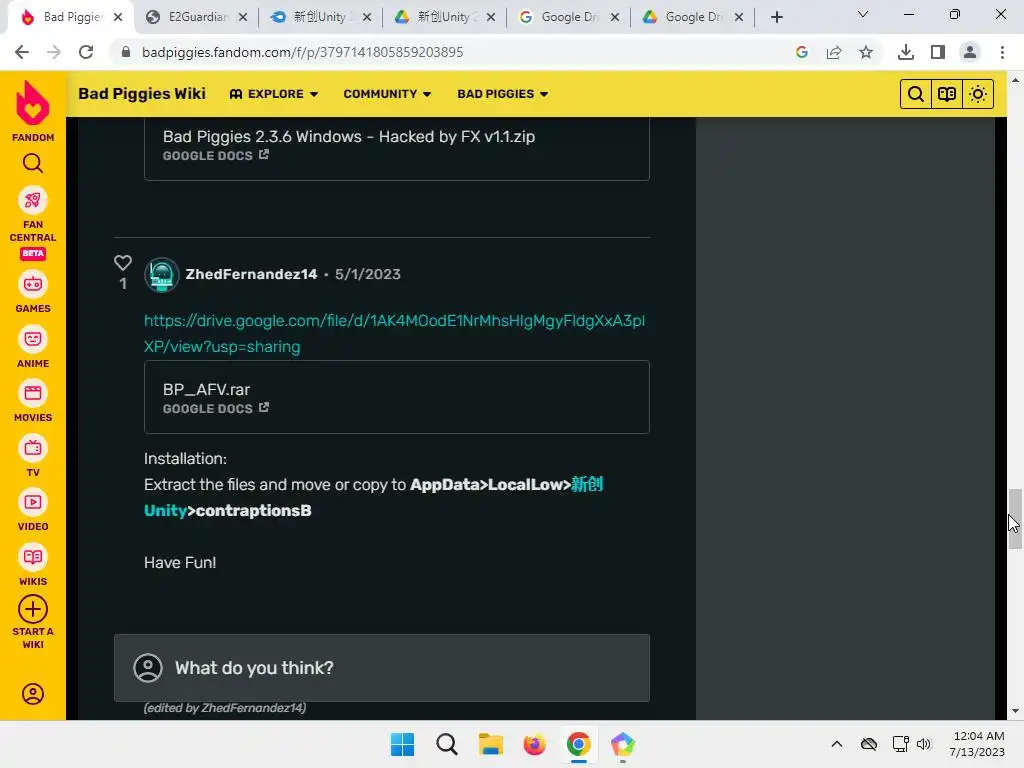Viewport: 1024px width, 768px height.
Task: Click Chrome forward arrow
Action: point(54,52)
